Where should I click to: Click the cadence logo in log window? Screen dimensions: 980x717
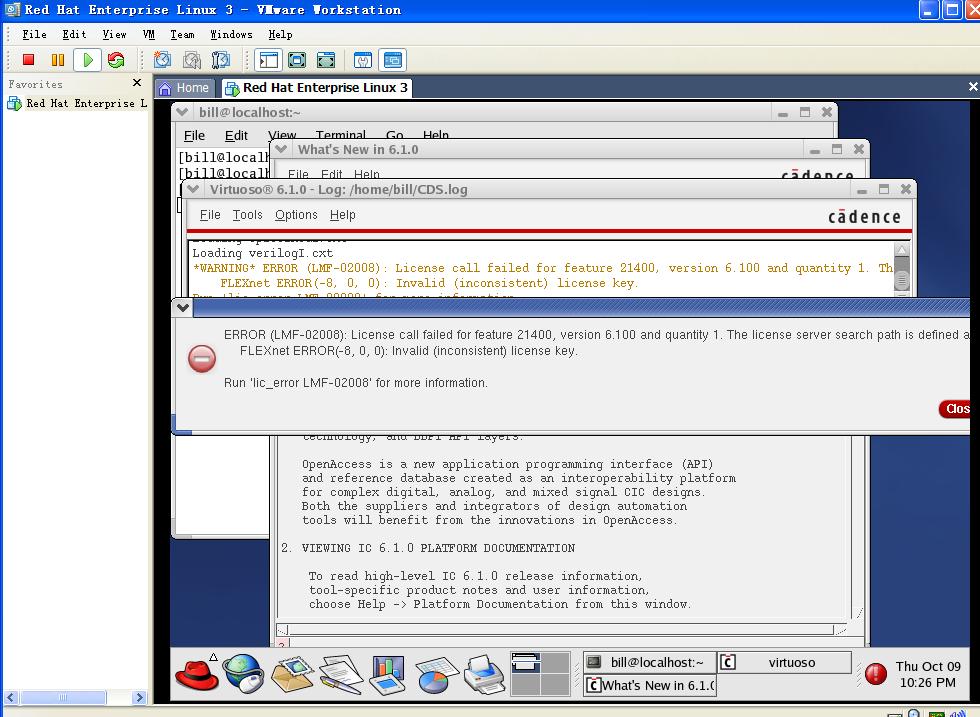[x=864, y=216]
